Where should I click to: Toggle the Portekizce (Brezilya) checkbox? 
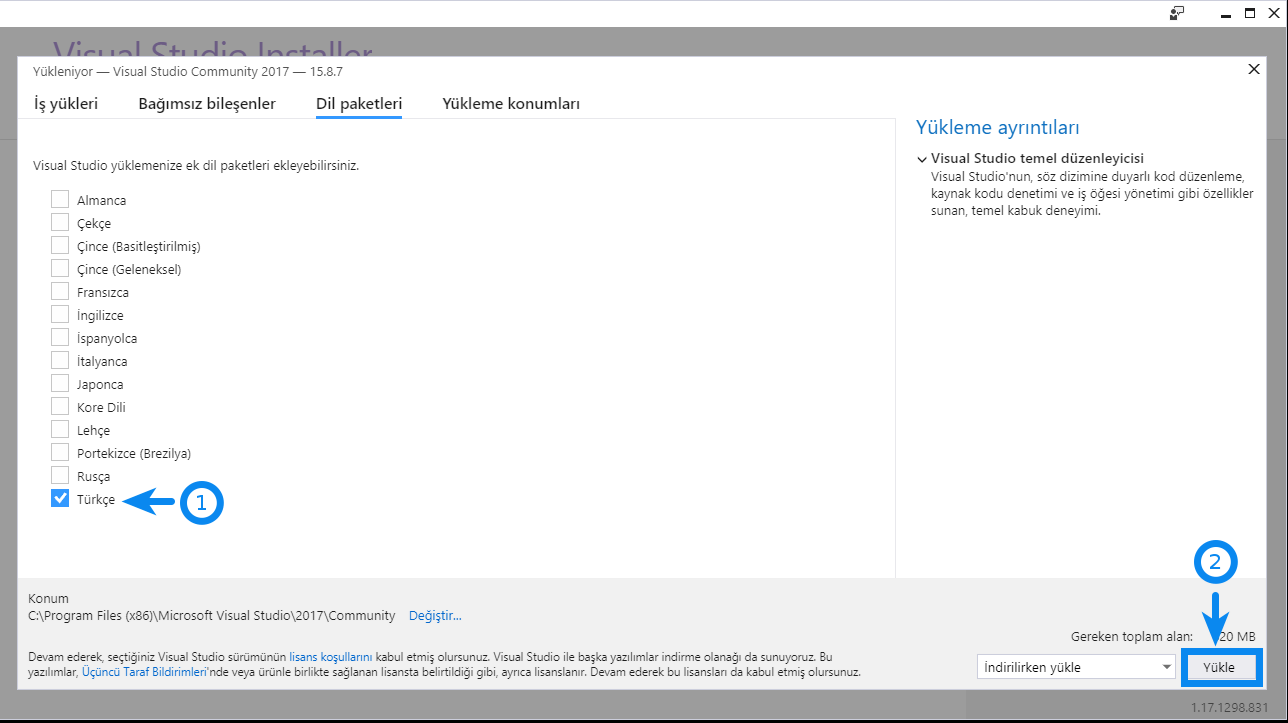pos(60,453)
